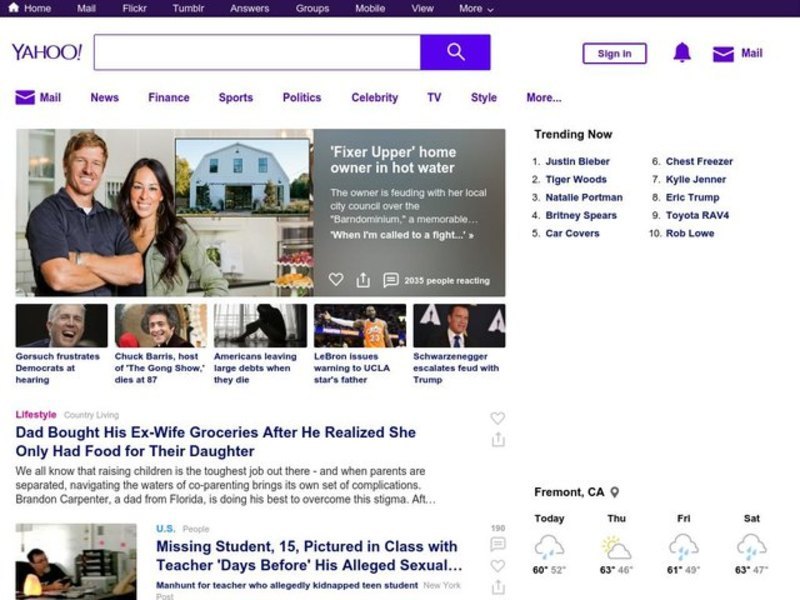Share the Fixer Upper story
The width and height of the screenshot is (800, 600).
pyautogui.click(x=363, y=280)
